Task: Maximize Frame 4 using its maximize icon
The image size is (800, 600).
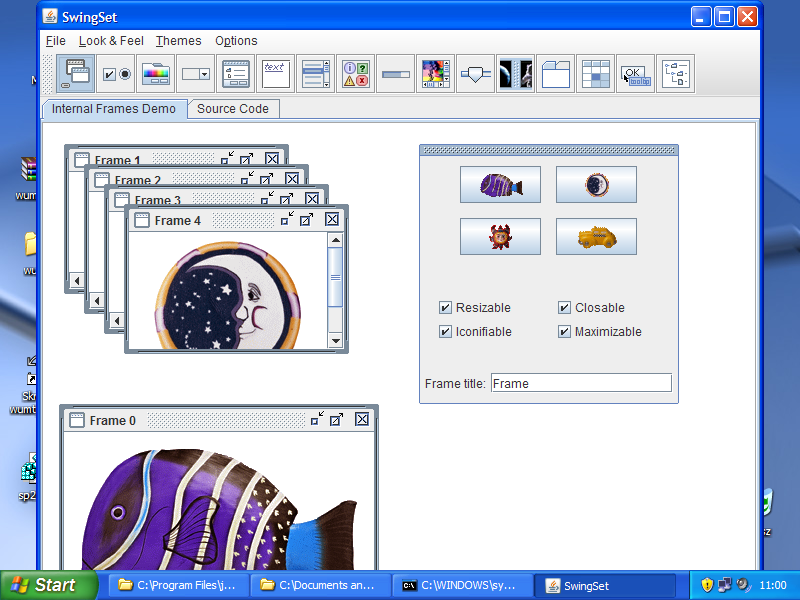Action: (x=307, y=219)
